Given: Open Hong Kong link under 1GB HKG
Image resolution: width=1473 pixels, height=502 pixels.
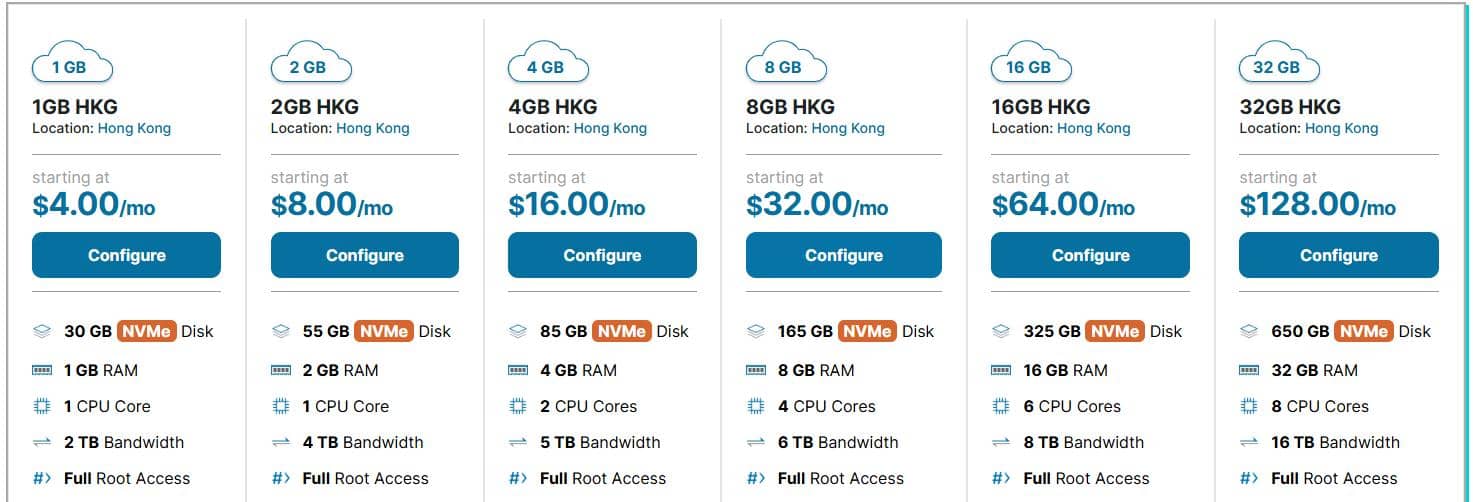Looking at the screenshot, I should [134, 128].
